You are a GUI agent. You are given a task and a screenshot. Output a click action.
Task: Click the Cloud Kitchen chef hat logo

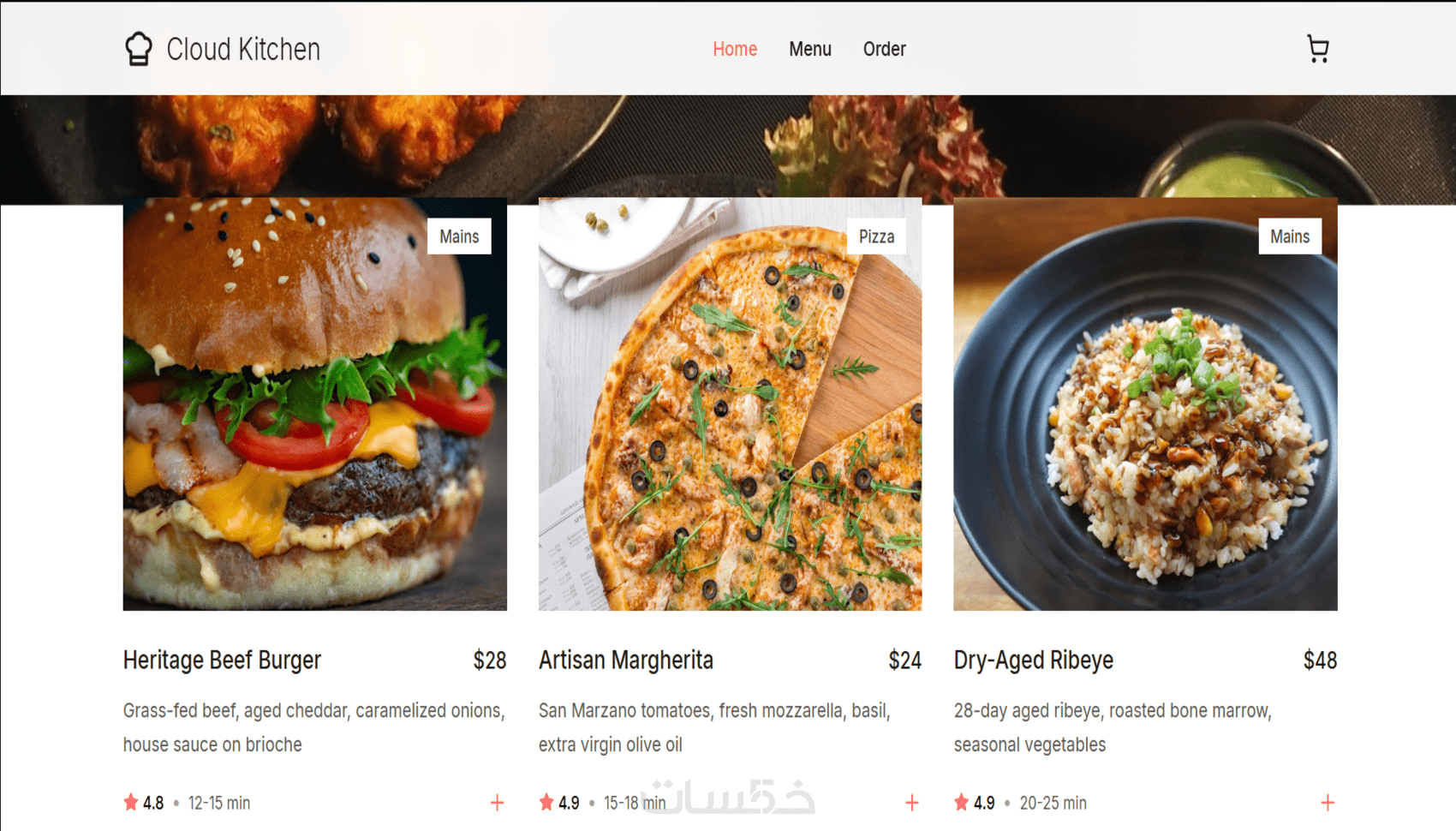(x=138, y=49)
